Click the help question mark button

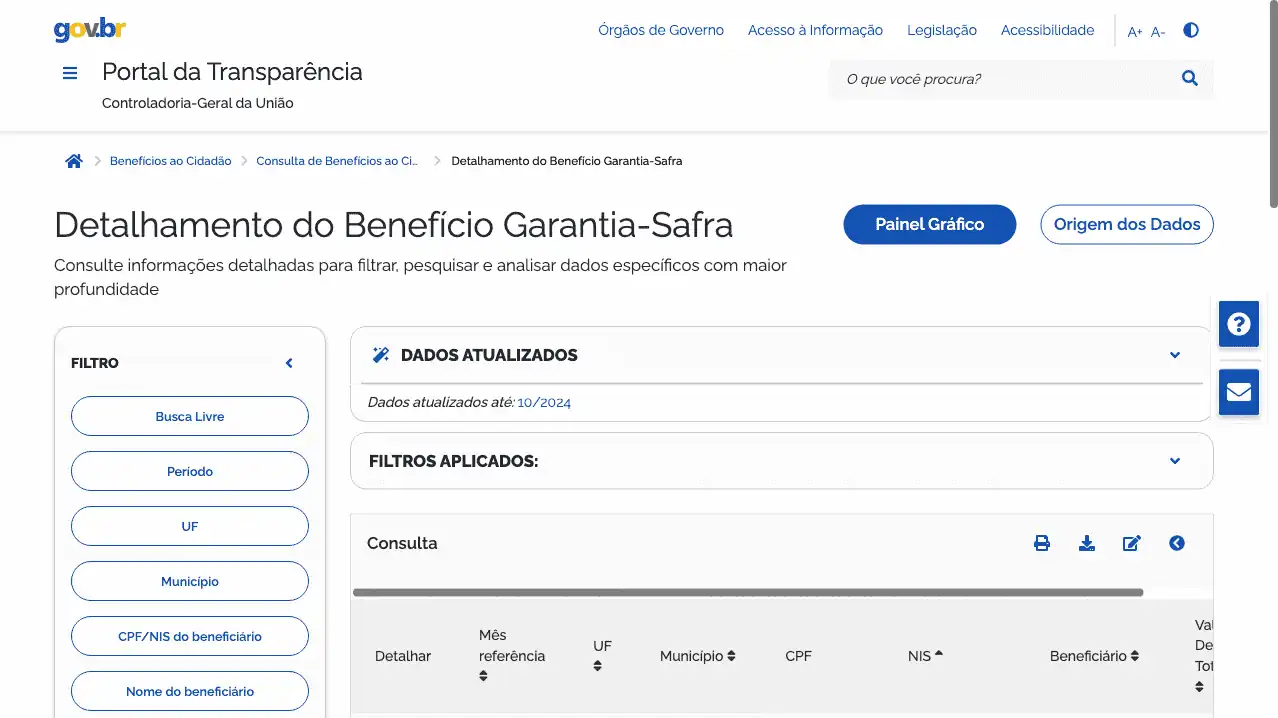1238,324
